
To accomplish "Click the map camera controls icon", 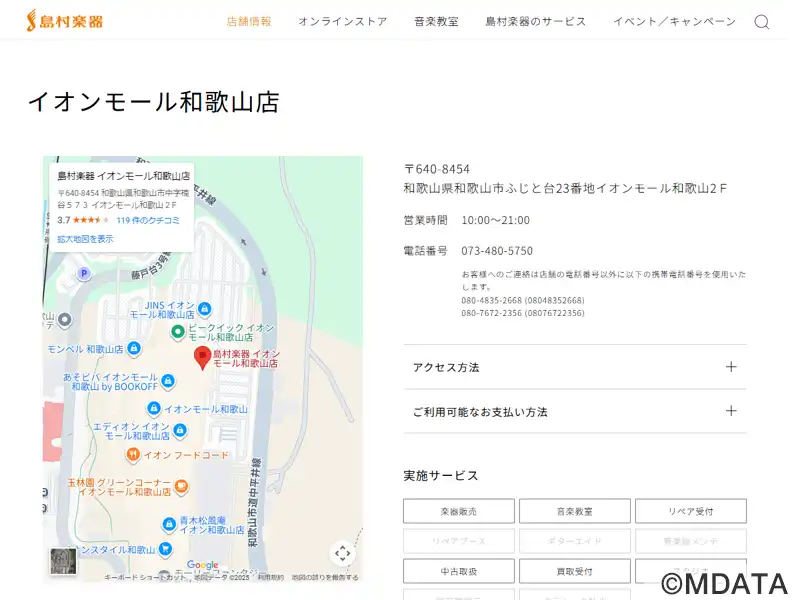I will tap(342, 553).
